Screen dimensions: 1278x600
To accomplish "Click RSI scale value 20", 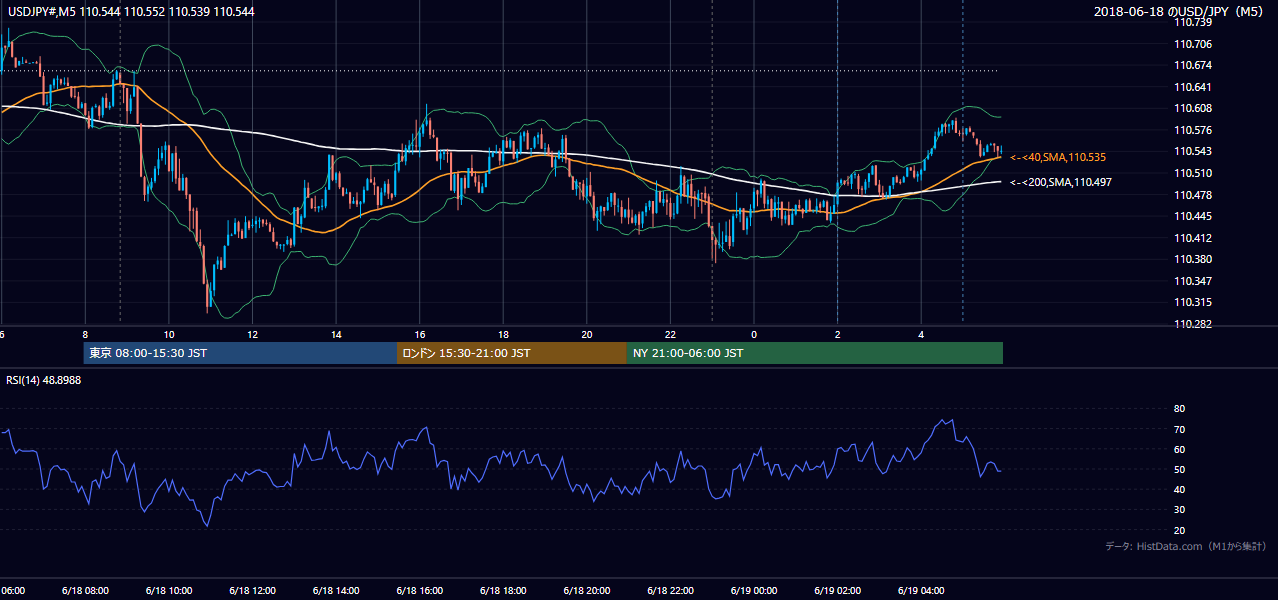I will 1179,530.
